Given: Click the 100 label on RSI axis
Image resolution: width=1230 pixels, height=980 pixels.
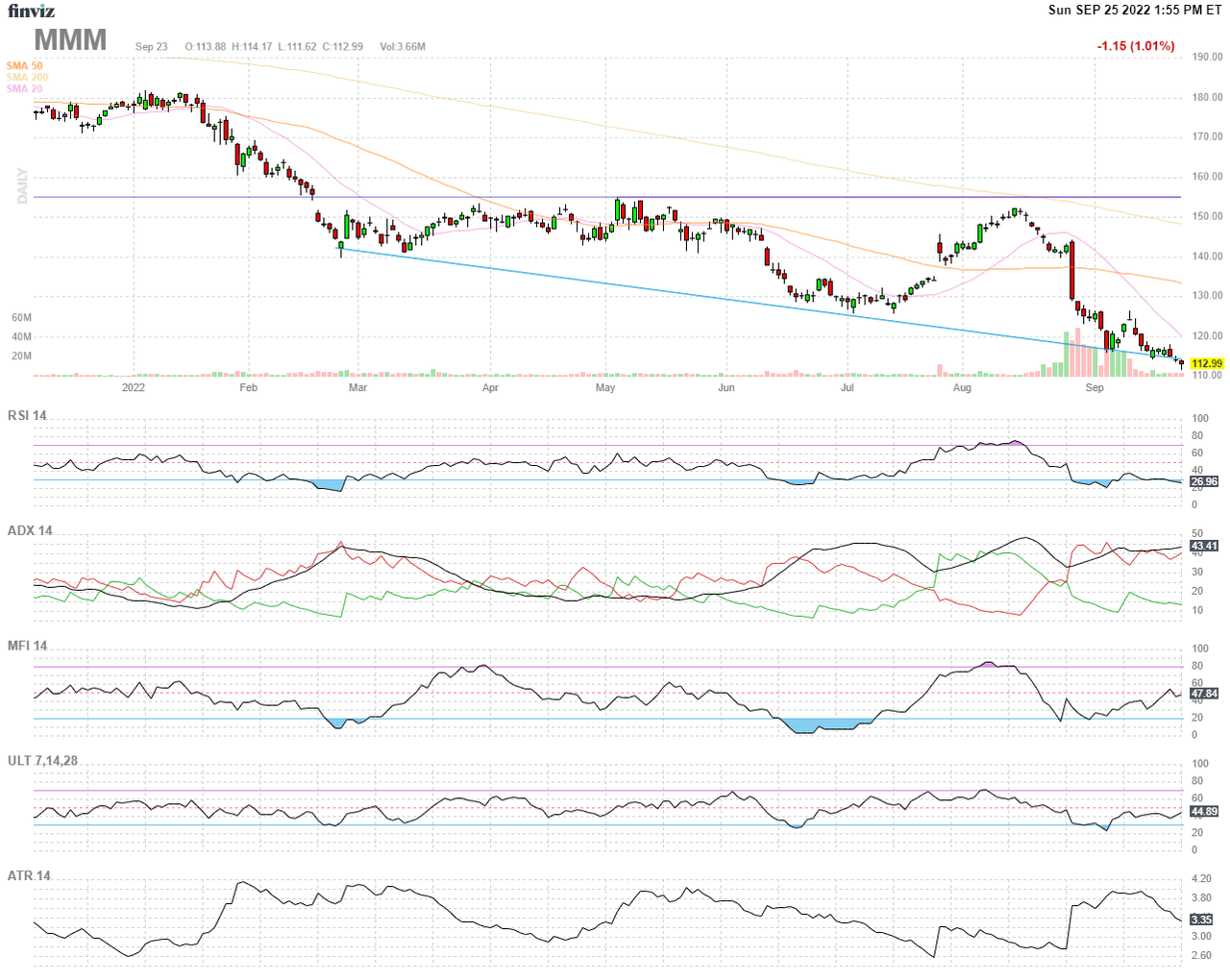Looking at the screenshot, I should coord(1200,418).
